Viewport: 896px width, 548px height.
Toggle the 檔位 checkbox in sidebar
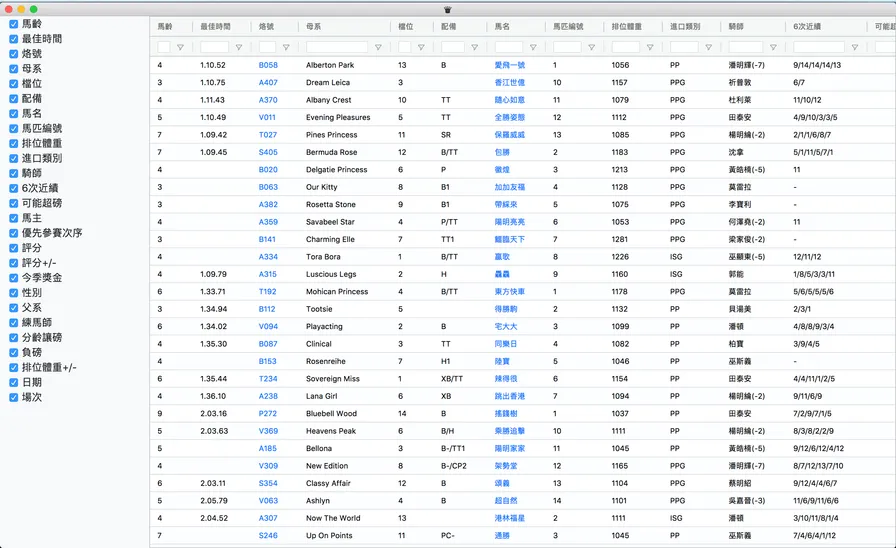click(x=14, y=83)
